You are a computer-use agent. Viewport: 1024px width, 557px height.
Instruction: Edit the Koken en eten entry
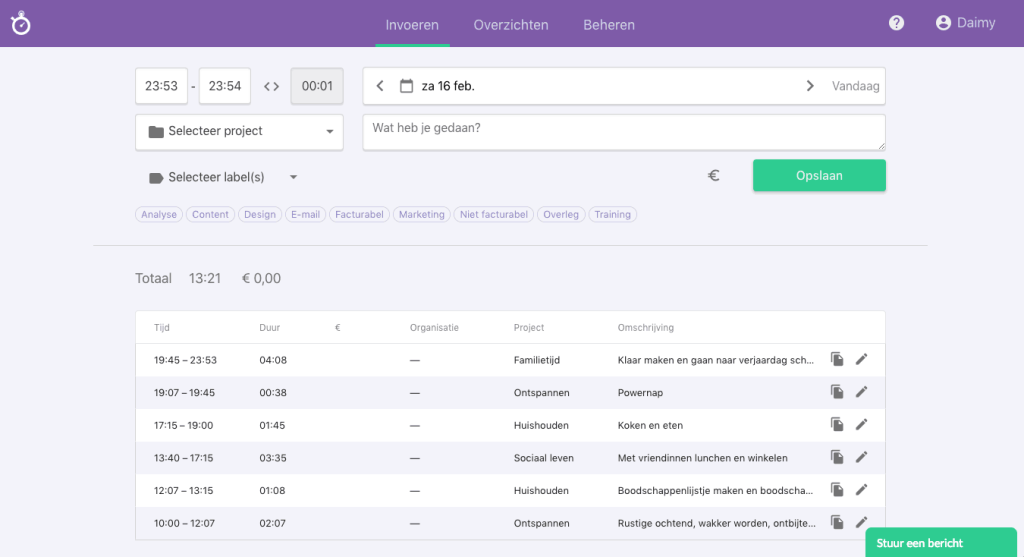[x=861, y=425]
